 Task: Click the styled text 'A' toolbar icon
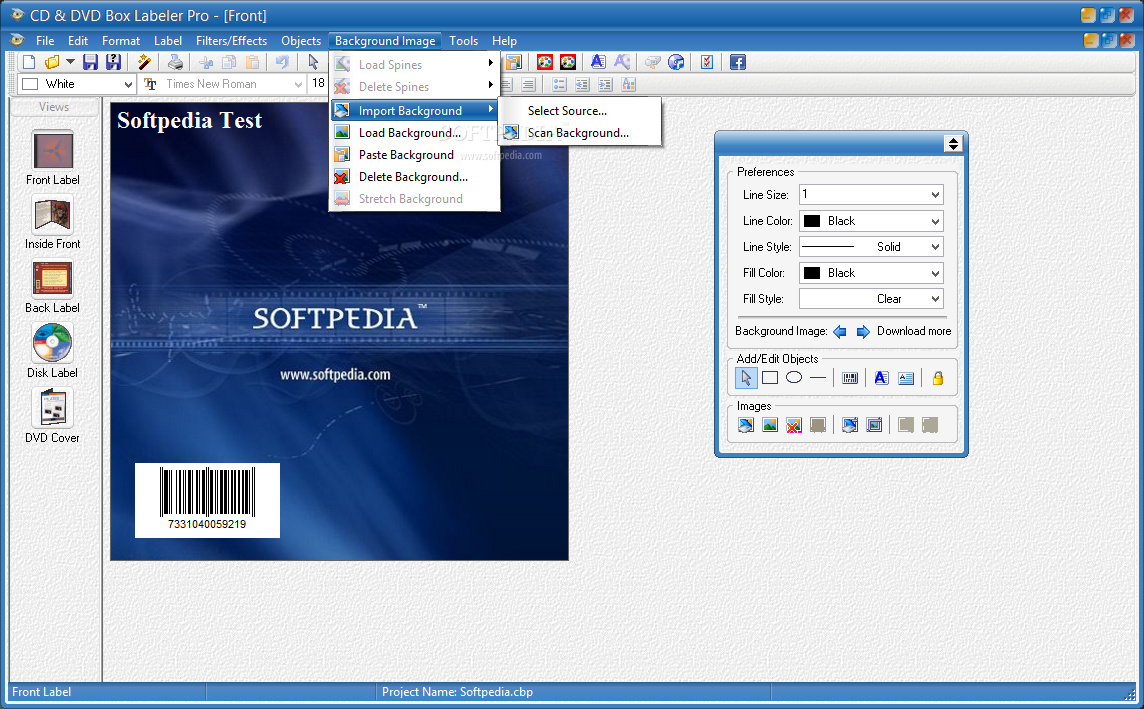pos(598,63)
